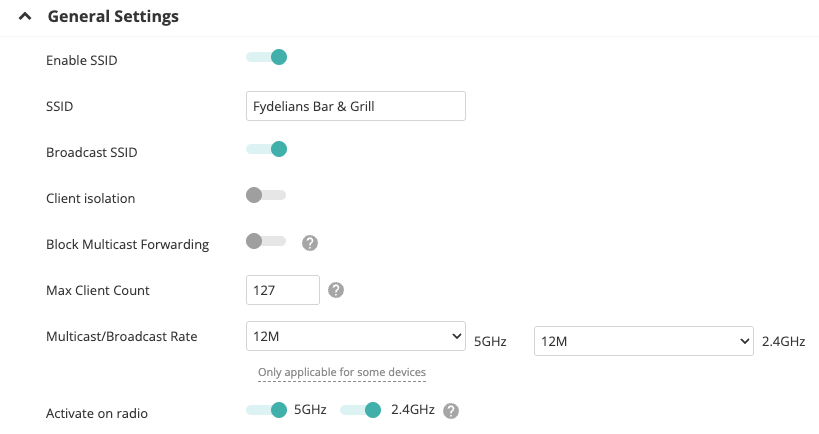The height and width of the screenshot is (434, 819).
Task: Toggle the 2.4GHz radio activation switch
Action: click(361, 409)
